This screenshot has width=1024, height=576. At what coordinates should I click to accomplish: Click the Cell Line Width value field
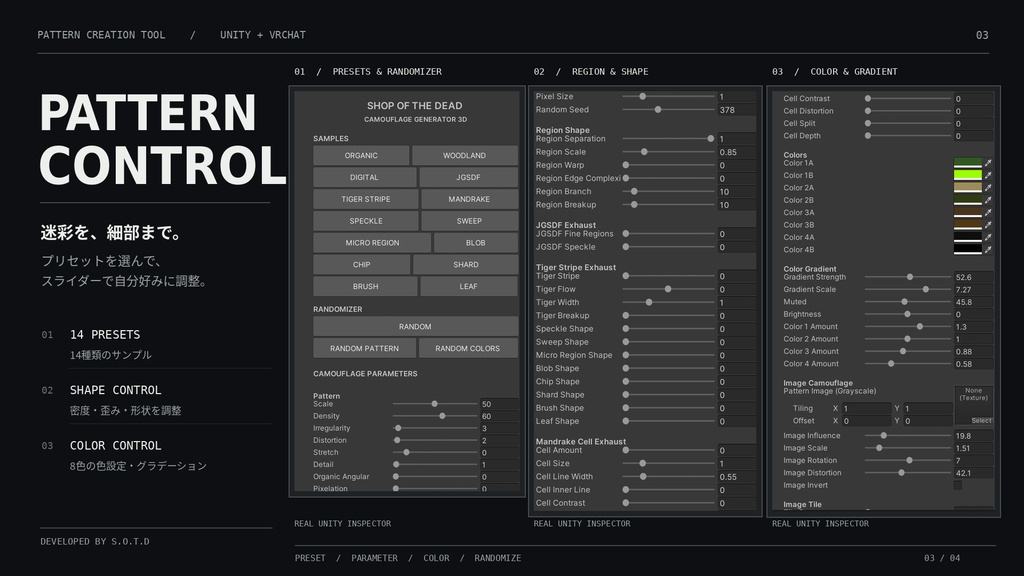pyautogui.click(x=737, y=477)
